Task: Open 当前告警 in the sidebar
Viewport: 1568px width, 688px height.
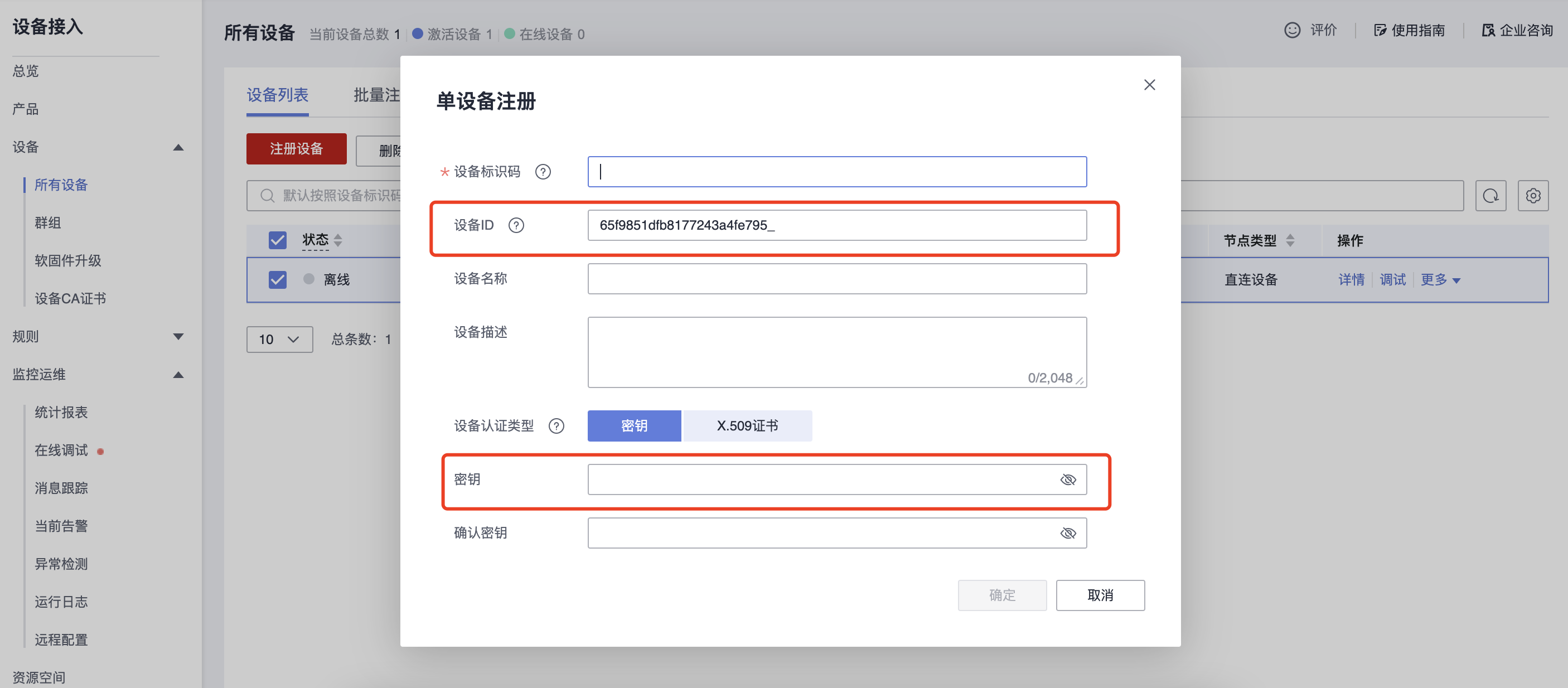Action: (61, 526)
